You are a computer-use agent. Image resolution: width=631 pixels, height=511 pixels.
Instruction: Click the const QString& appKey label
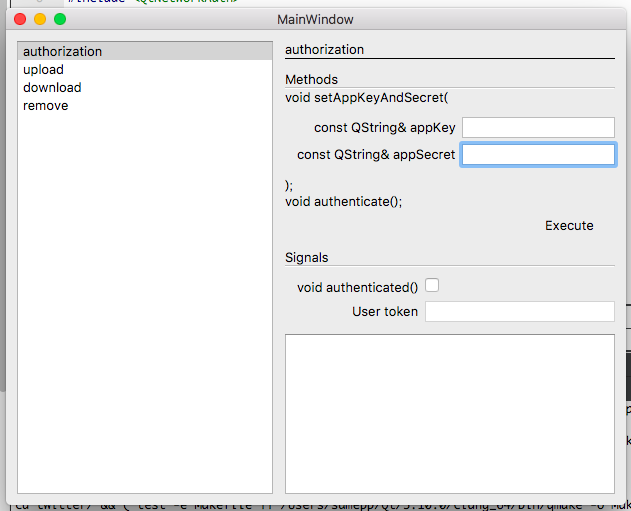pos(384,128)
